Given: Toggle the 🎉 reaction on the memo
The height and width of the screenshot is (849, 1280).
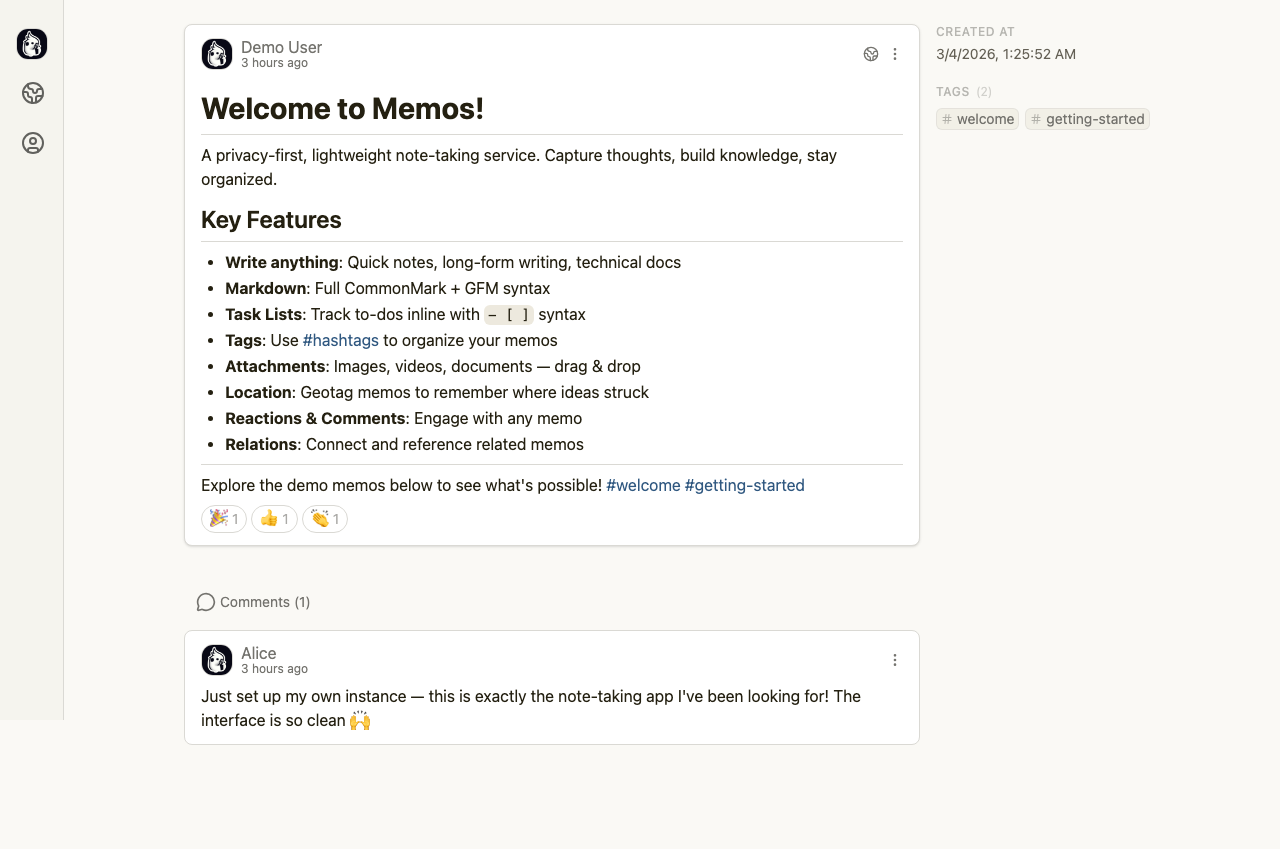Looking at the screenshot, I should (x=223, y=519).
